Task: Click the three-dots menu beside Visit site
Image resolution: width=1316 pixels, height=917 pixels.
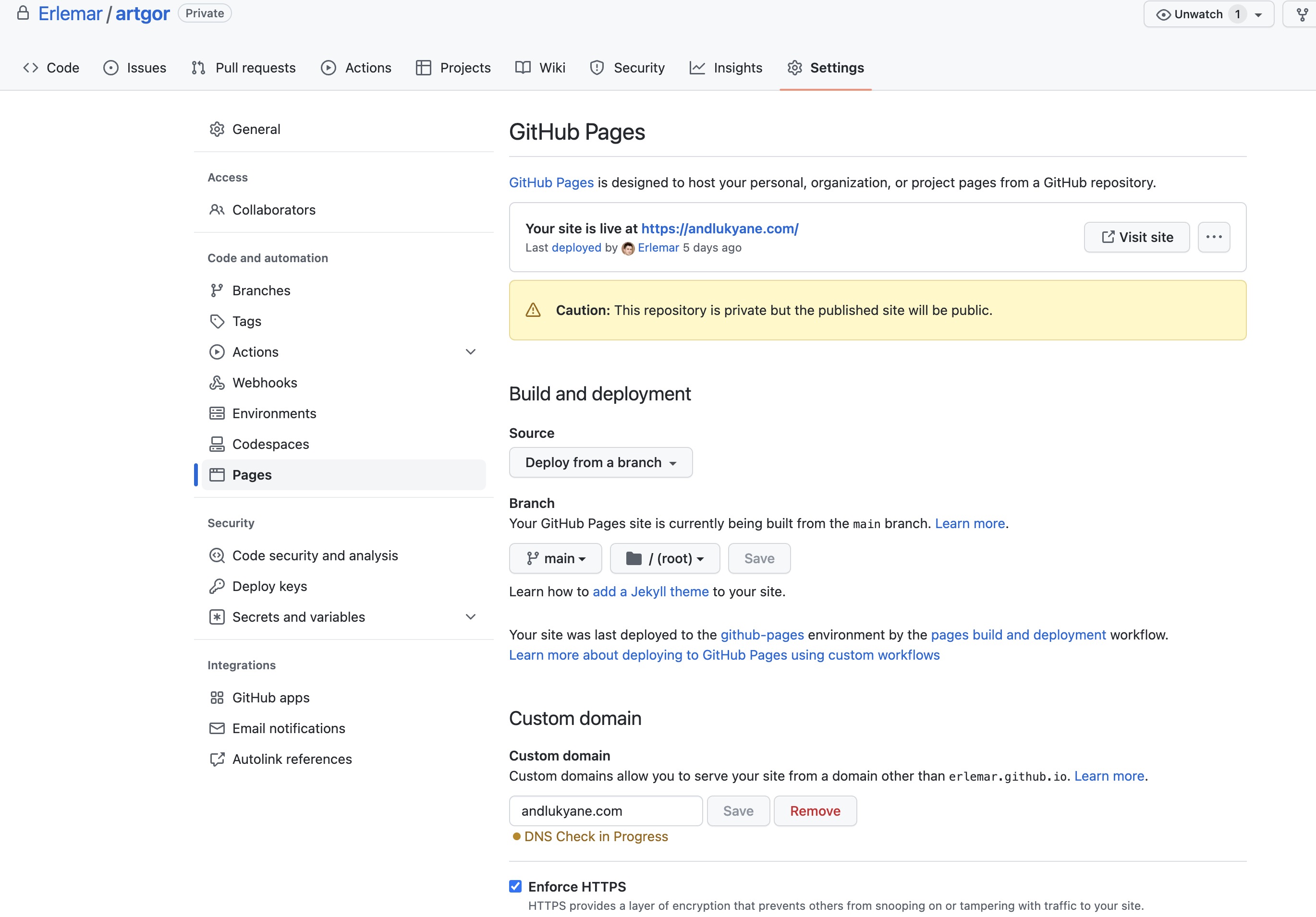Action: point(1213,237)
